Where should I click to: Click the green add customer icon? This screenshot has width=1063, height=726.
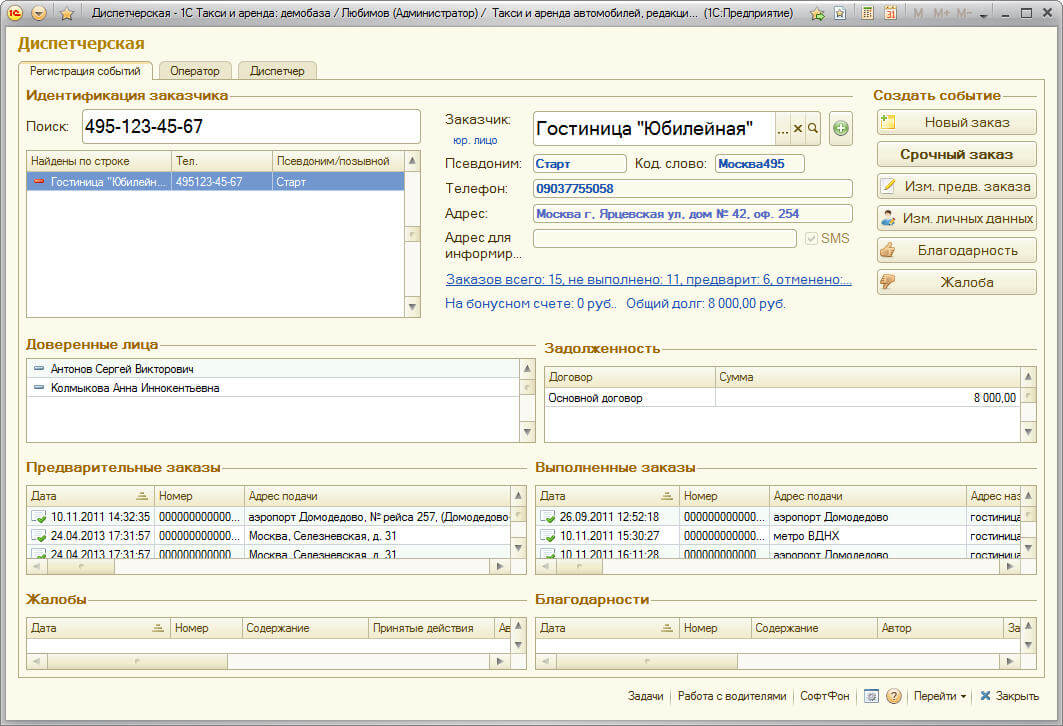[841, 128]
